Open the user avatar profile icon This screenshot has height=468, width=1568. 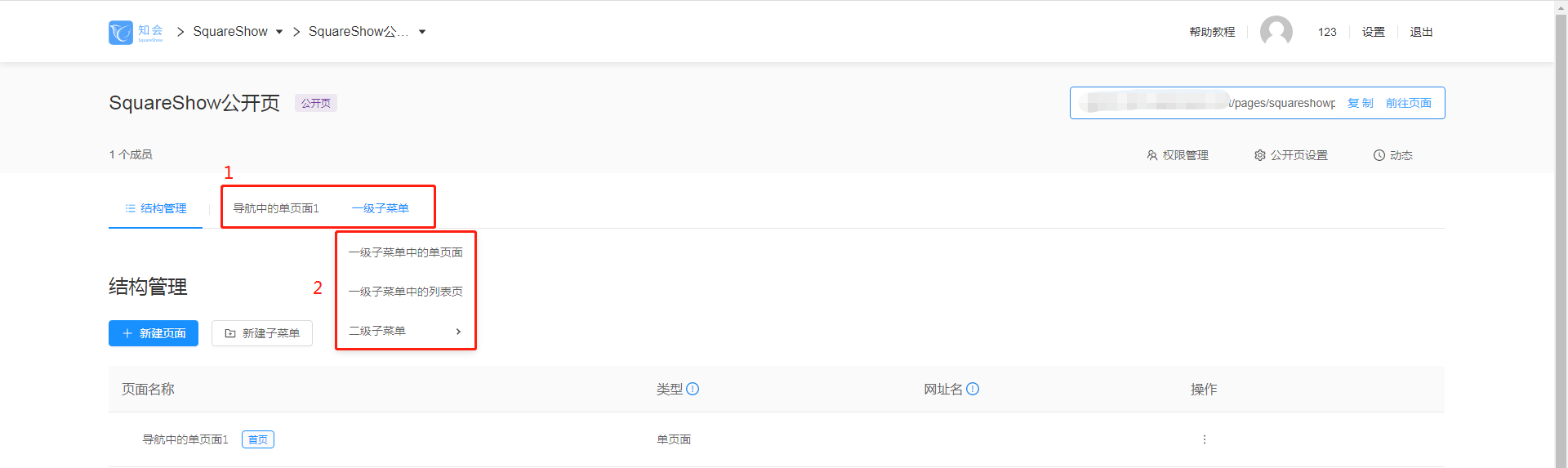click(1276, 32)
